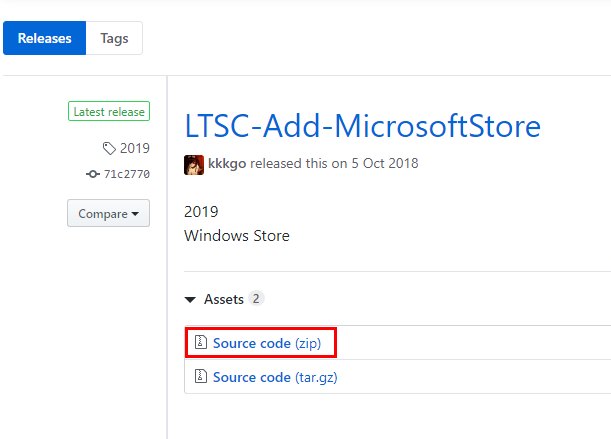This screenshot has height=439, width=611.
Task: Click the file icon for Source code (tar.gz)
Action: pyautogui.click(x=201, y=376)
